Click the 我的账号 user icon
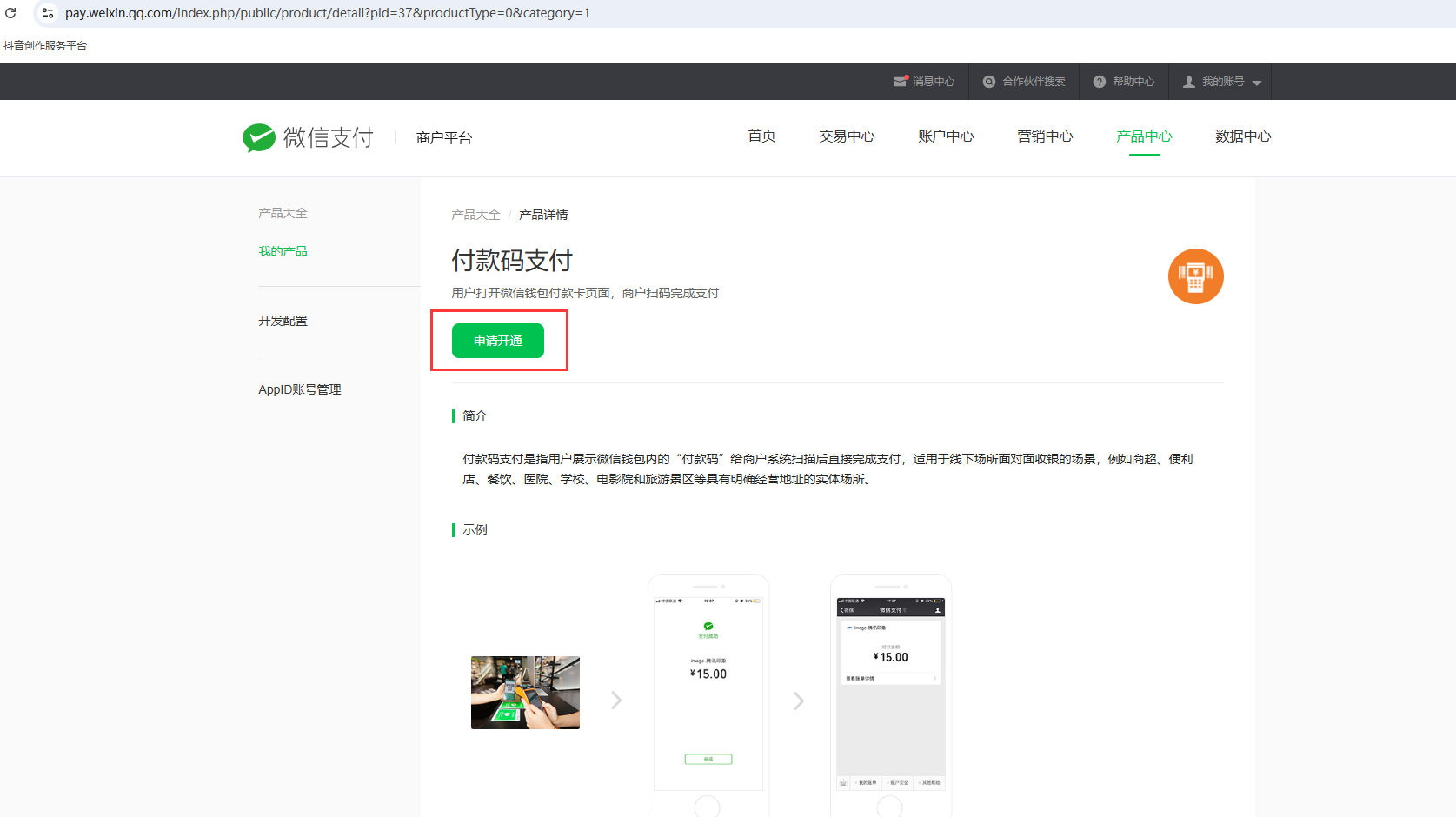This screenshot has width=1456, height=817. click(x=1189, y=82)
